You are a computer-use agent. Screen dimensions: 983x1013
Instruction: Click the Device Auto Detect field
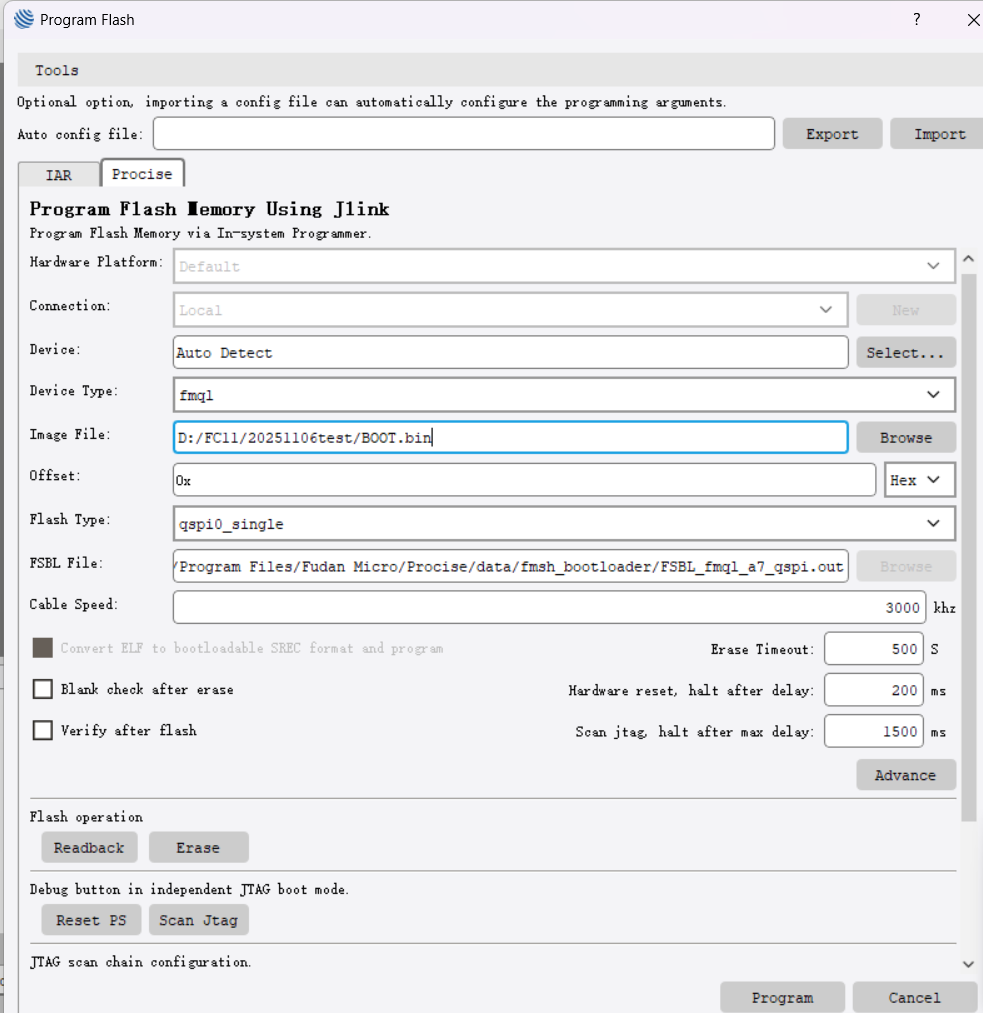(510, 352)
